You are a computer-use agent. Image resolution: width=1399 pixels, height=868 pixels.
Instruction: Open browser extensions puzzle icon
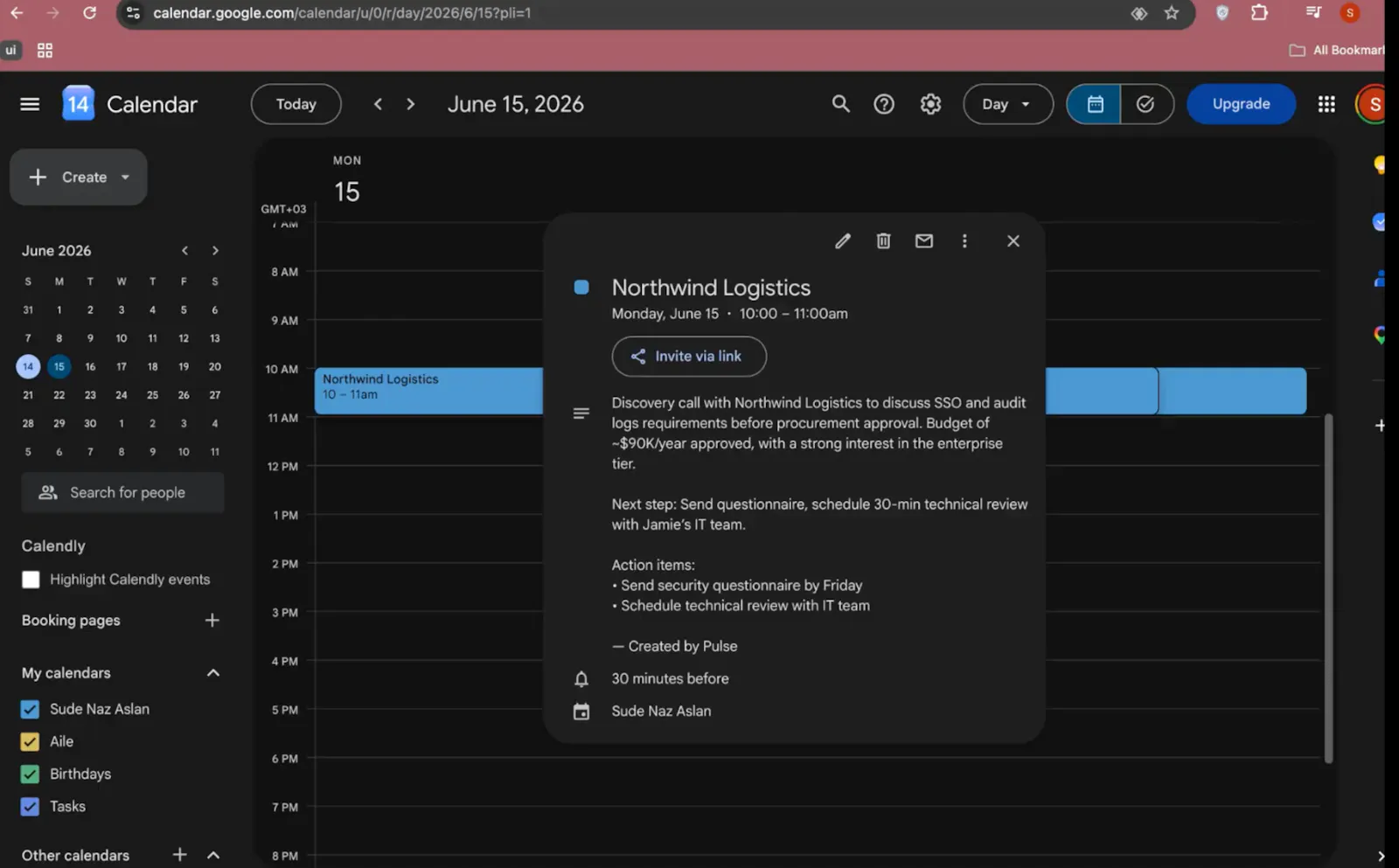tap(1259, 13)
